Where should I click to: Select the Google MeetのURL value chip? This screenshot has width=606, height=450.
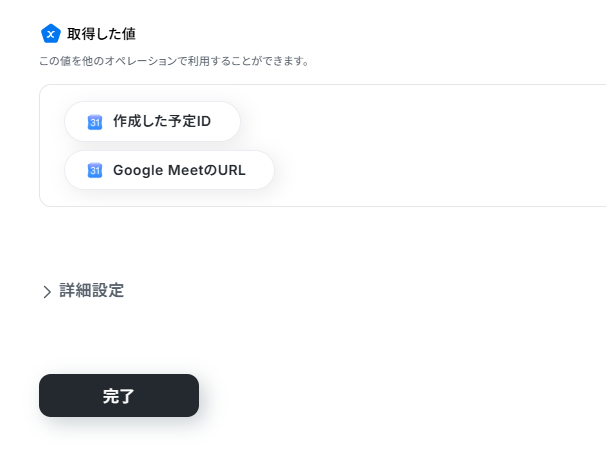click(169, 170)
